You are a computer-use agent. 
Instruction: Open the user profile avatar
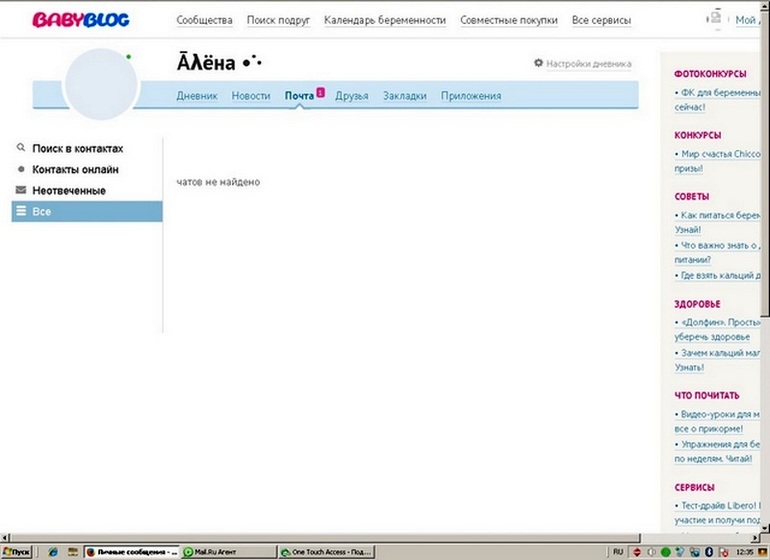pyautogui.click(x=100, y=86)
